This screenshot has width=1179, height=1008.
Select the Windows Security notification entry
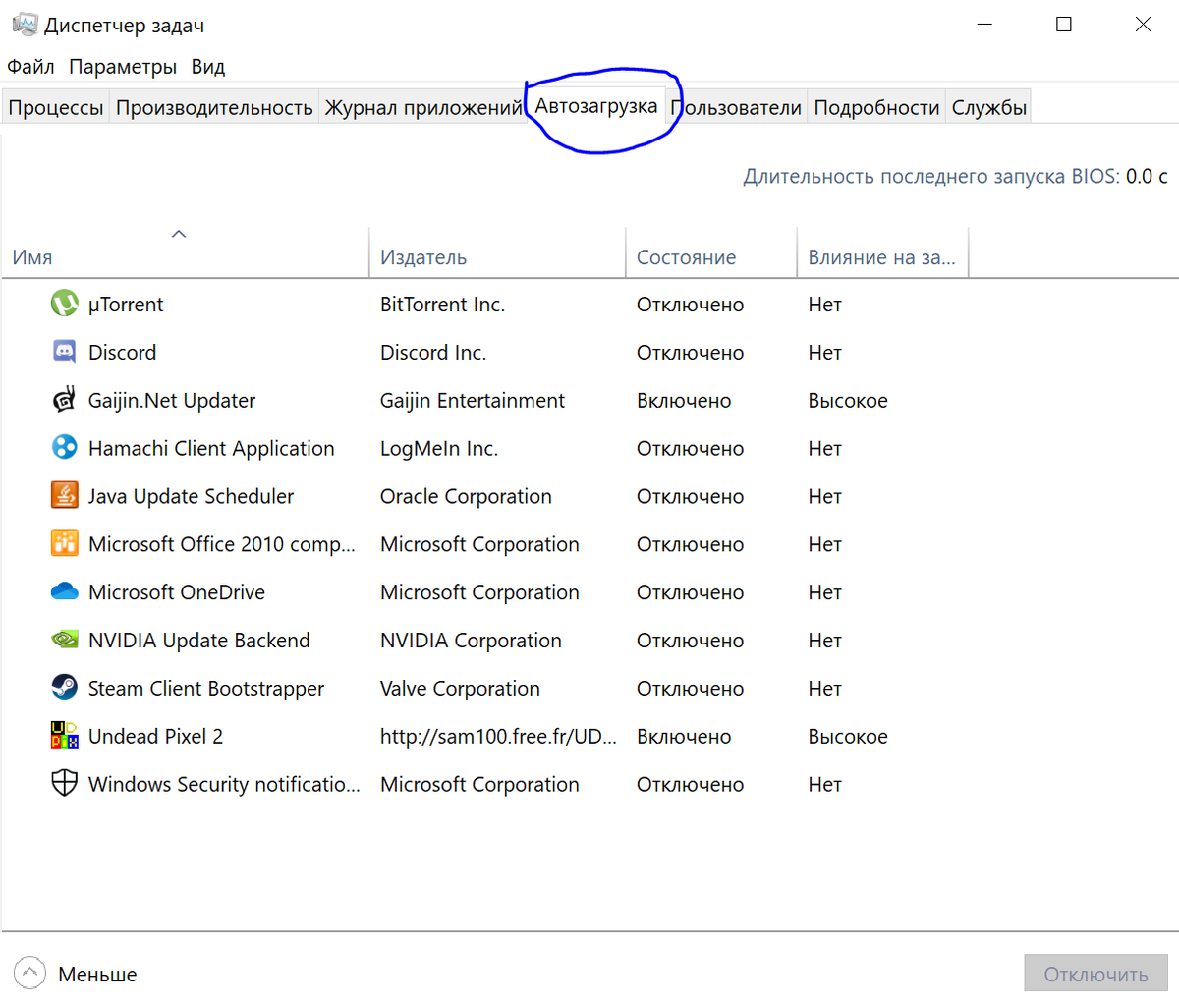pyautogui.click(x=224, y=784)
